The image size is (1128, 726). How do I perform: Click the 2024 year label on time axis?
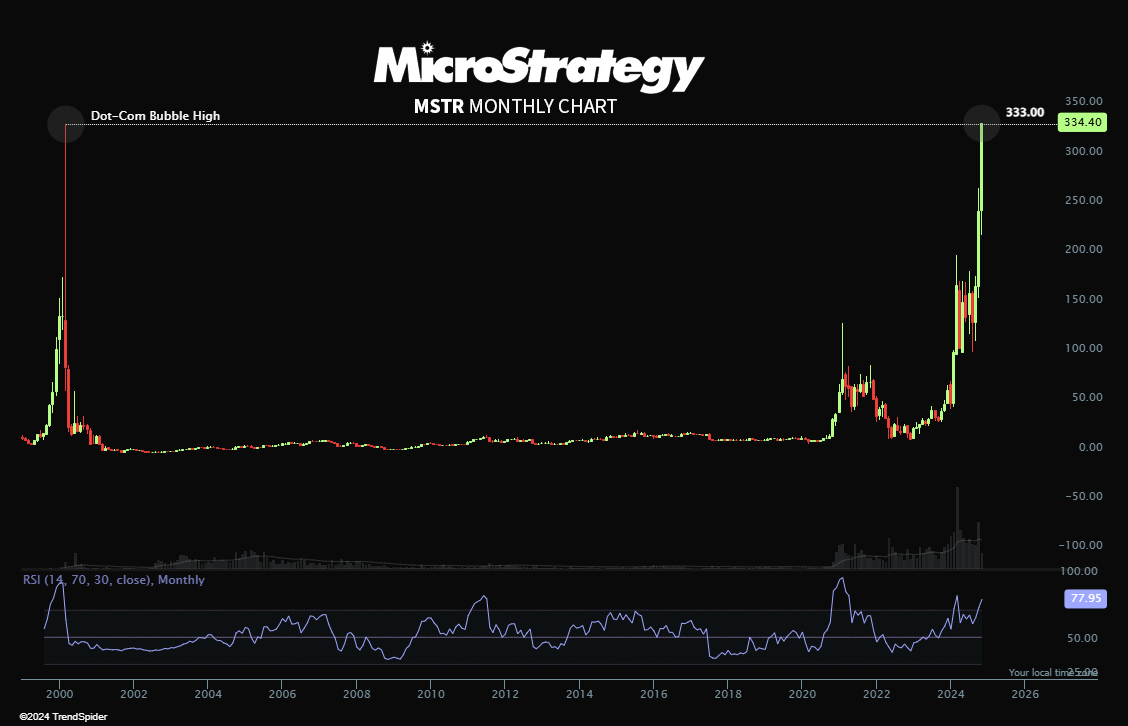click(x=950, y=694)
